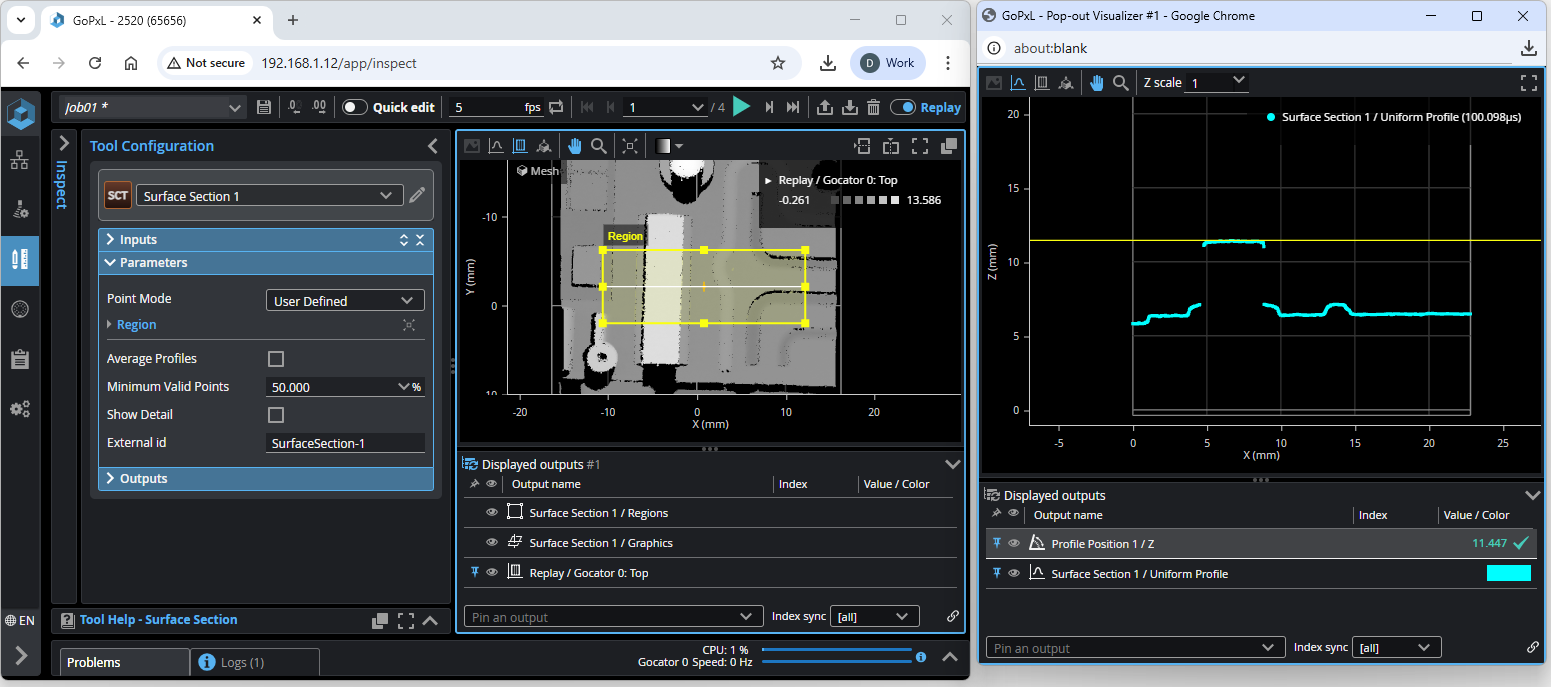Select the Problems tab
Viewport: 1551px width, 687px height.
(94, 662)
